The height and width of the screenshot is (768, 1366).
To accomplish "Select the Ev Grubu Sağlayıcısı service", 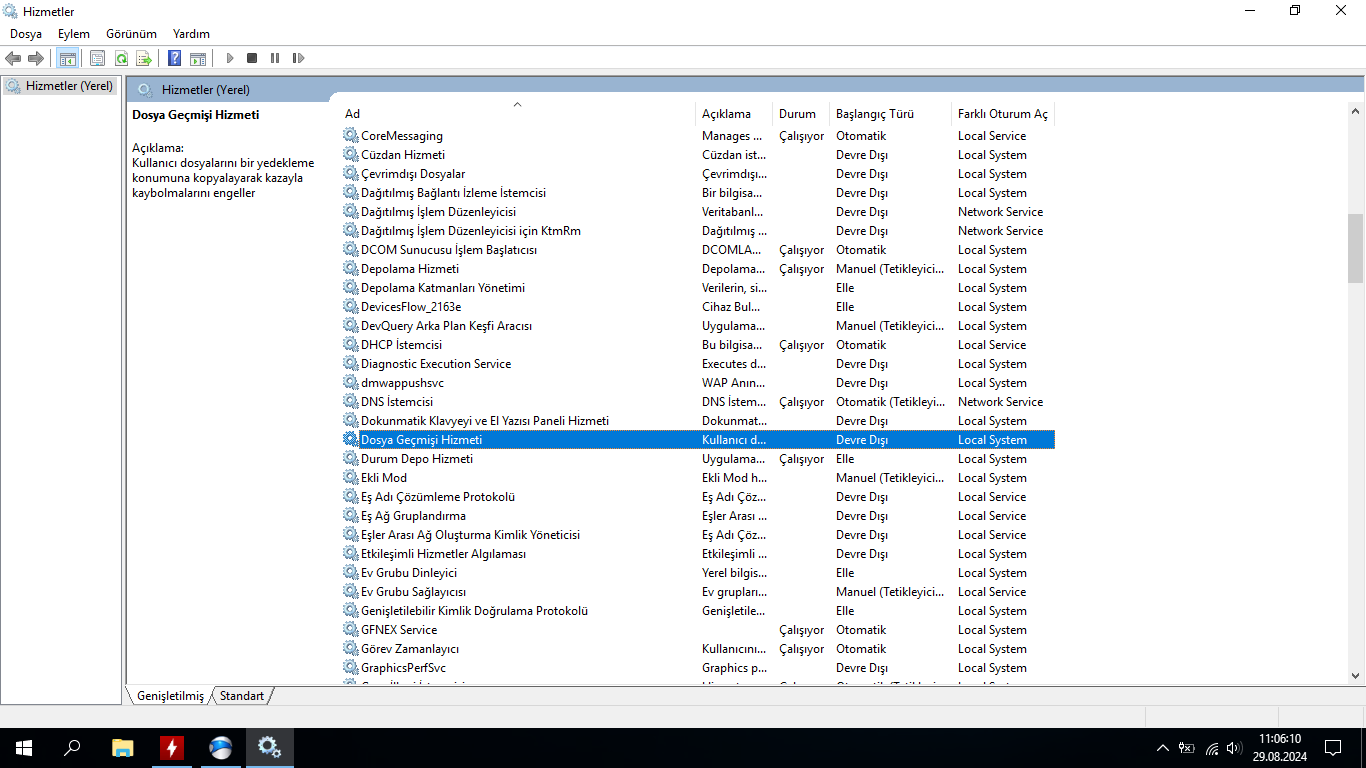I will [x=698, y=591].
